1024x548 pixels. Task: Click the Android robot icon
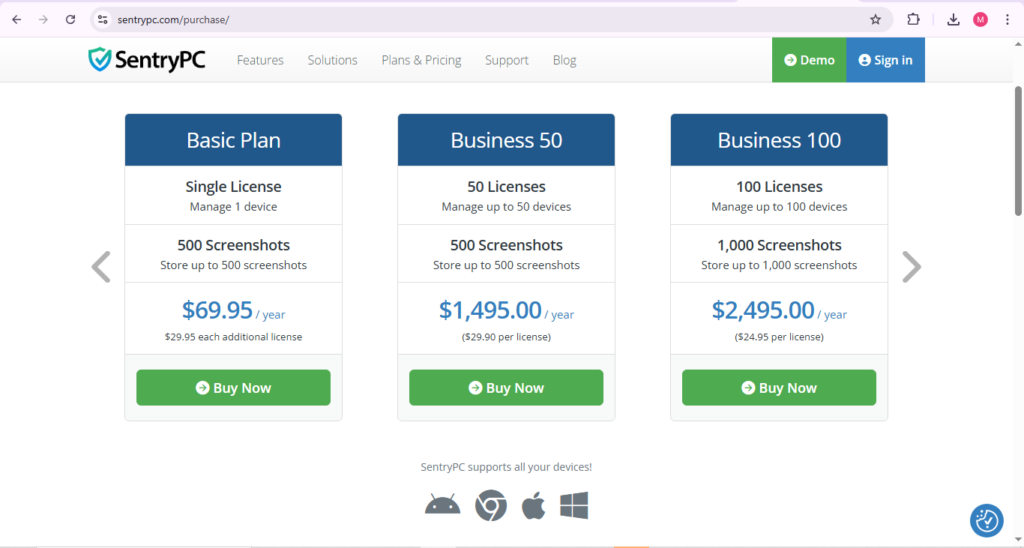tap(442, 505)
